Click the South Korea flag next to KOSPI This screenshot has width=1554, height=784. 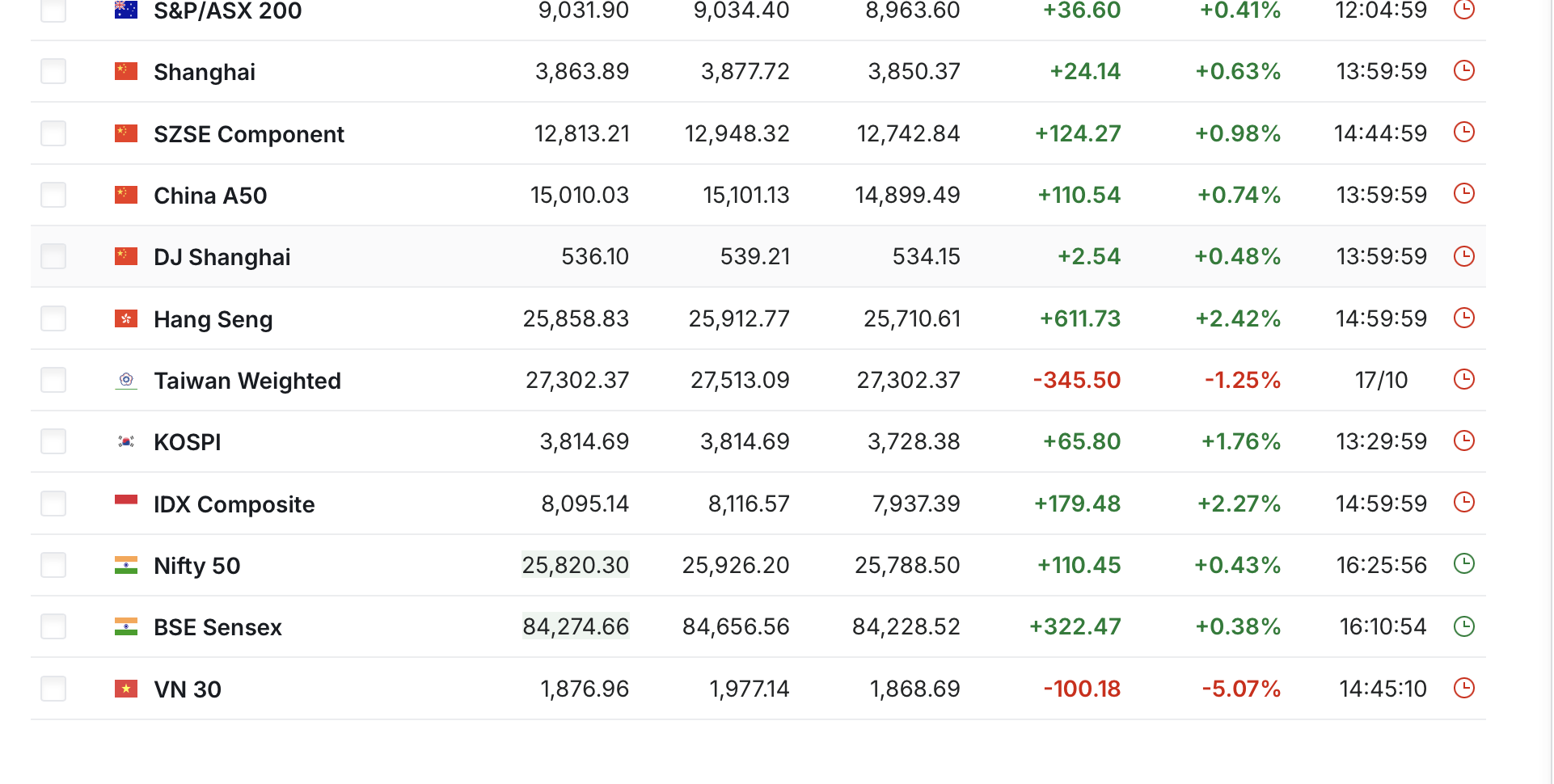coord(126,442)
